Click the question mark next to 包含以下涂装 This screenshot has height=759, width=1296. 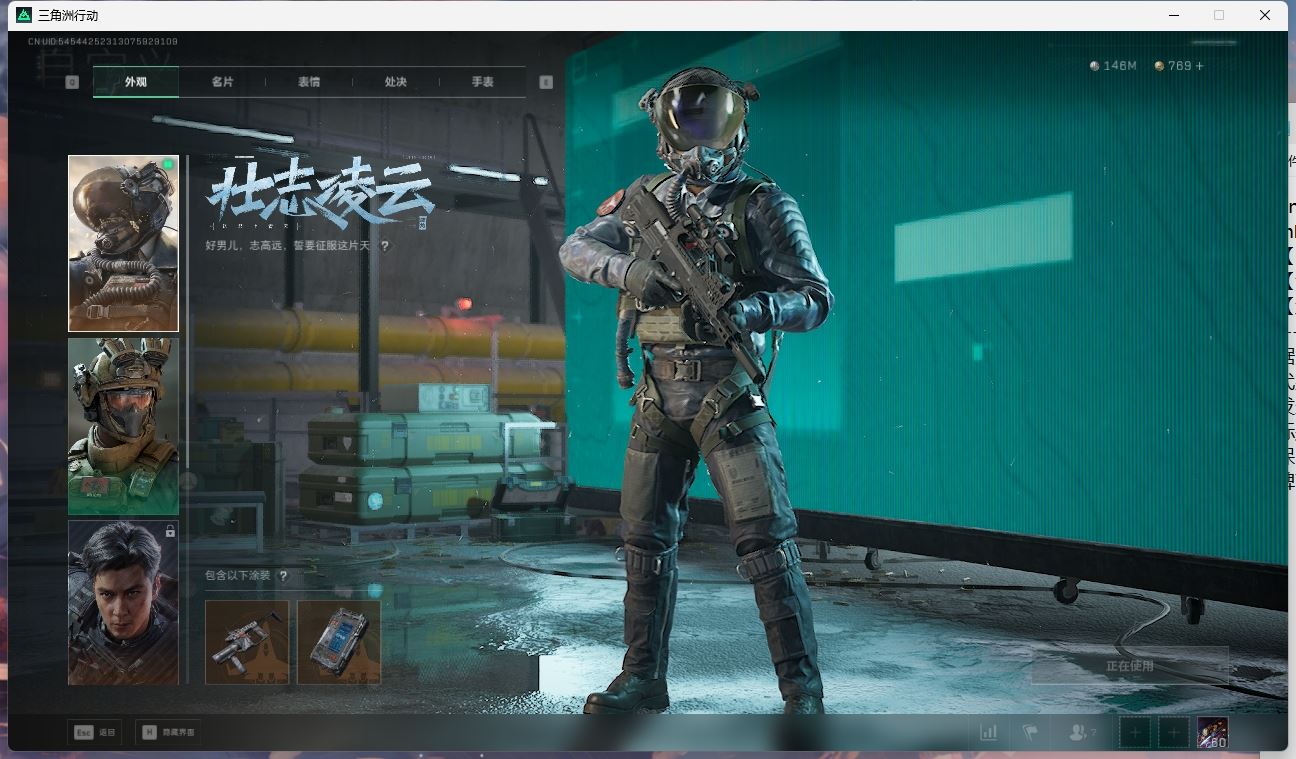[x=284, y=576]
